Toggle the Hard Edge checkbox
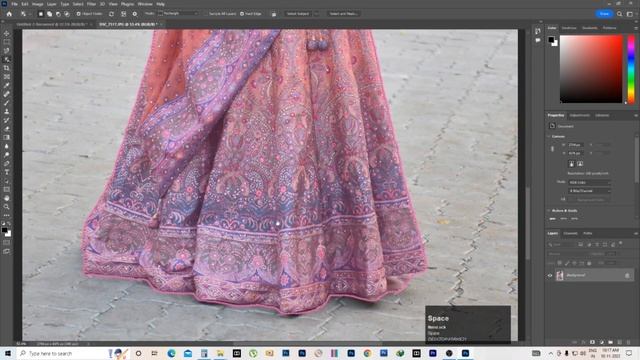 242,14
